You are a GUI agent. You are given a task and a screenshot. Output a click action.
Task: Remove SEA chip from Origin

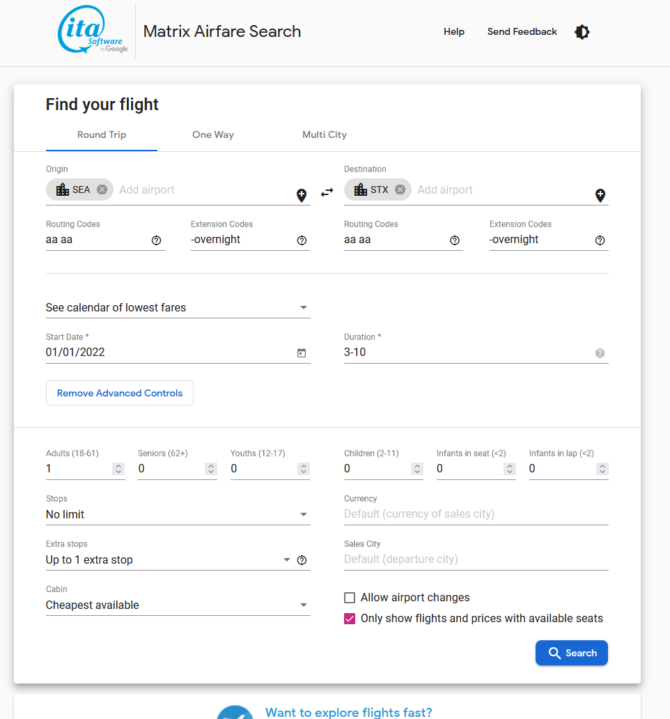point(102,189)
